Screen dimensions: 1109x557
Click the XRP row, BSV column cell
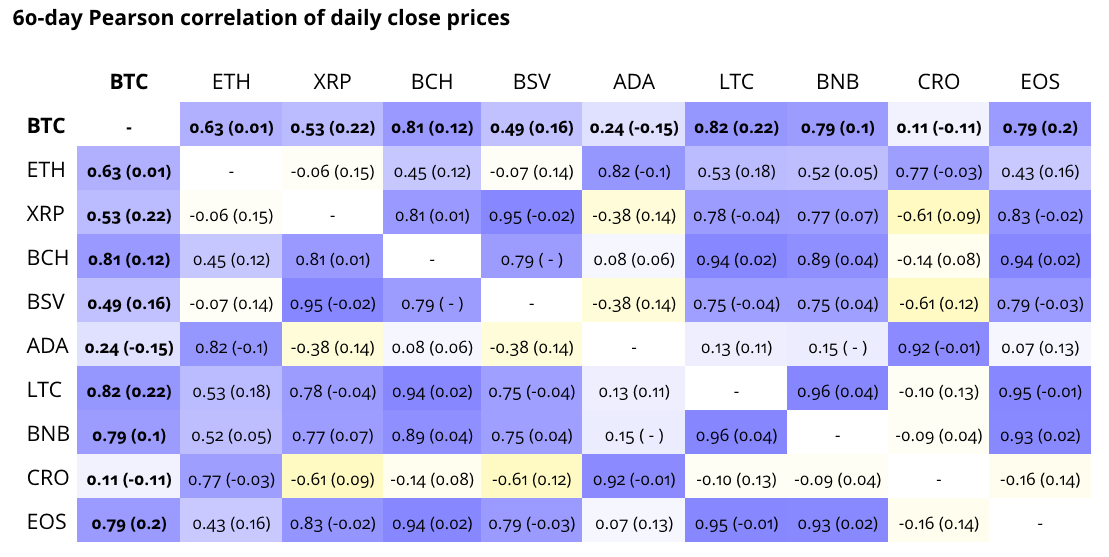533,215
